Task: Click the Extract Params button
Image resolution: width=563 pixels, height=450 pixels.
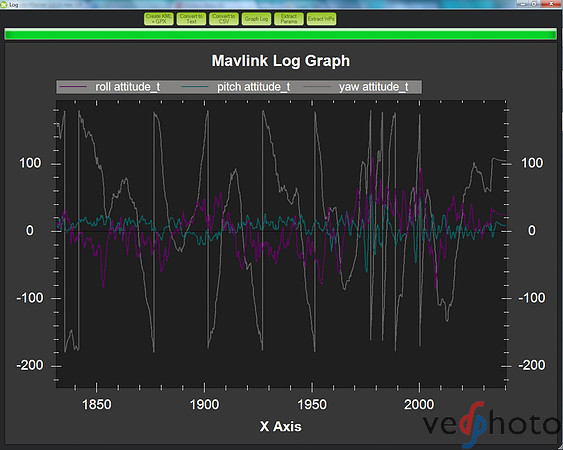Action: tap(289, 19)
